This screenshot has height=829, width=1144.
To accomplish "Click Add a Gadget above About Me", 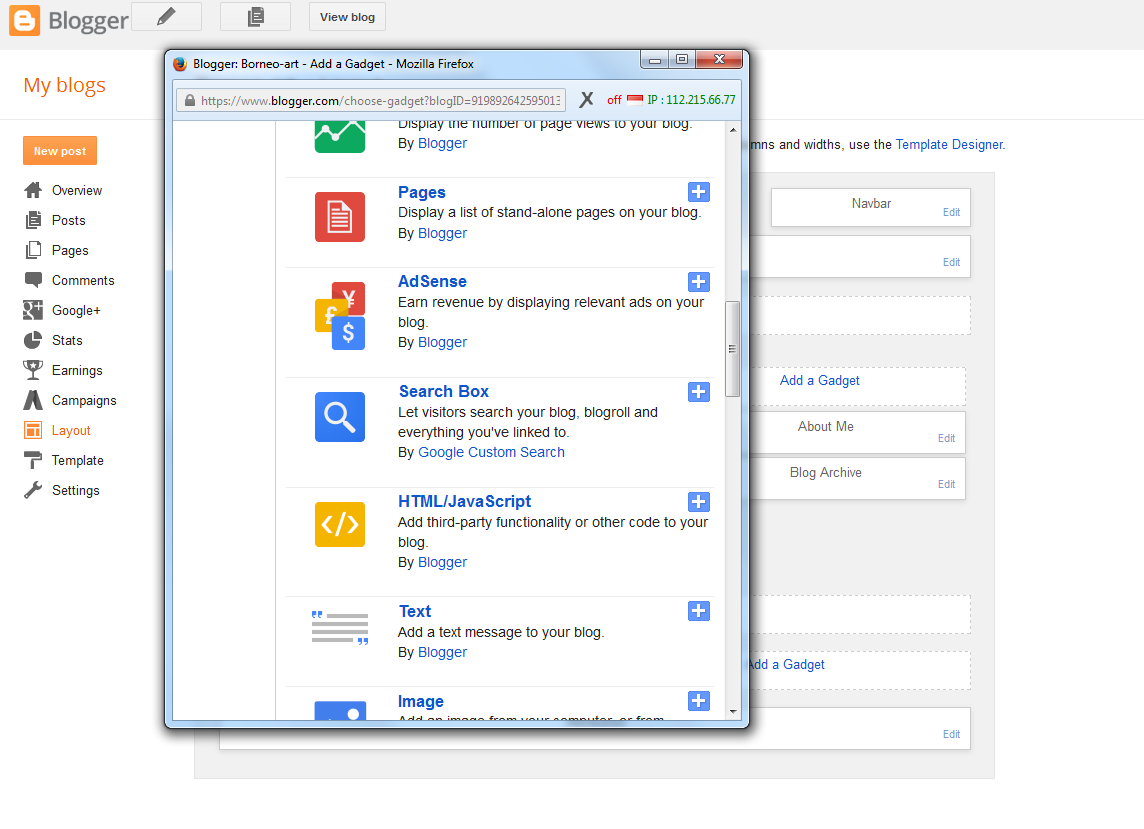I will pos(819,381).
